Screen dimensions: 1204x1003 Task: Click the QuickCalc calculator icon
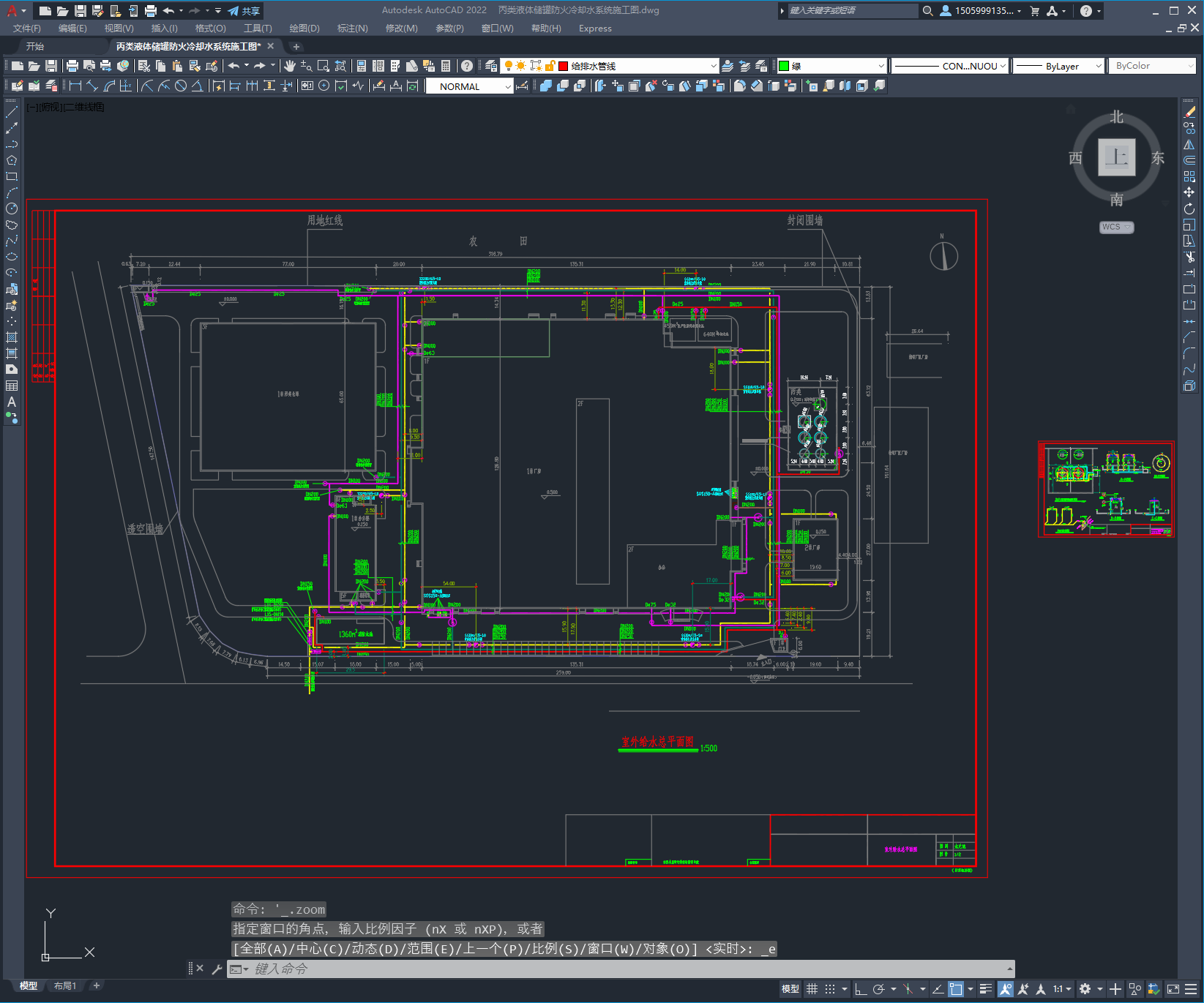tap(446, 66)
